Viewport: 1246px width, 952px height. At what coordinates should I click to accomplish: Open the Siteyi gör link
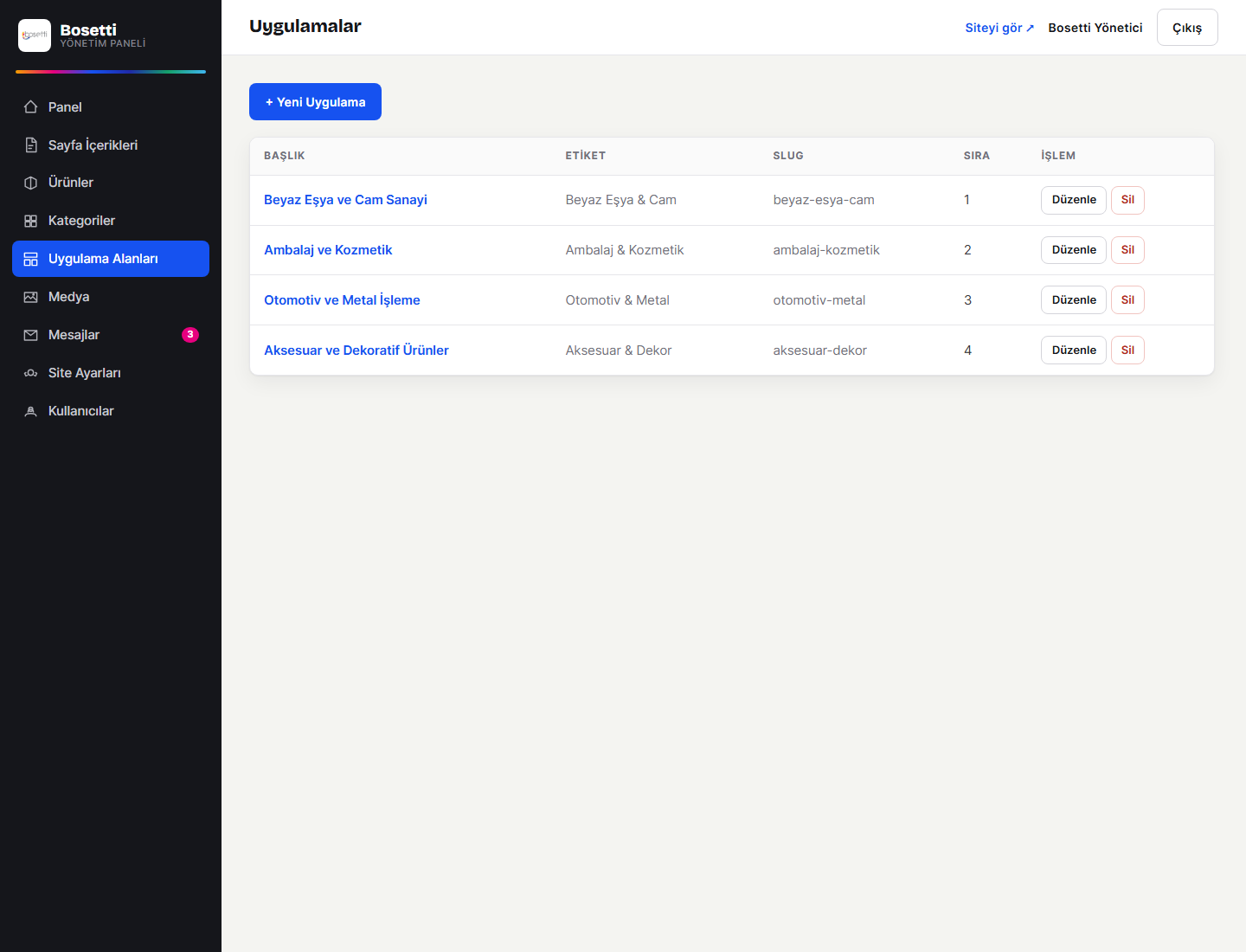[999, 28]
